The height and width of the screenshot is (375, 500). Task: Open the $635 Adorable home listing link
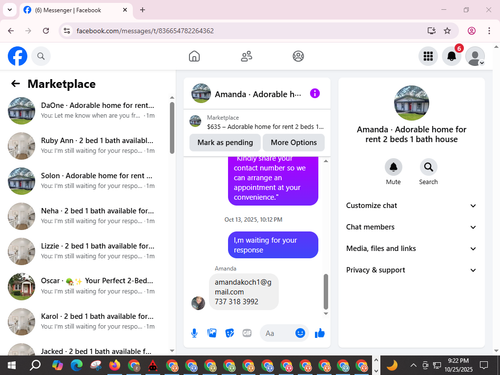(257, 122)
